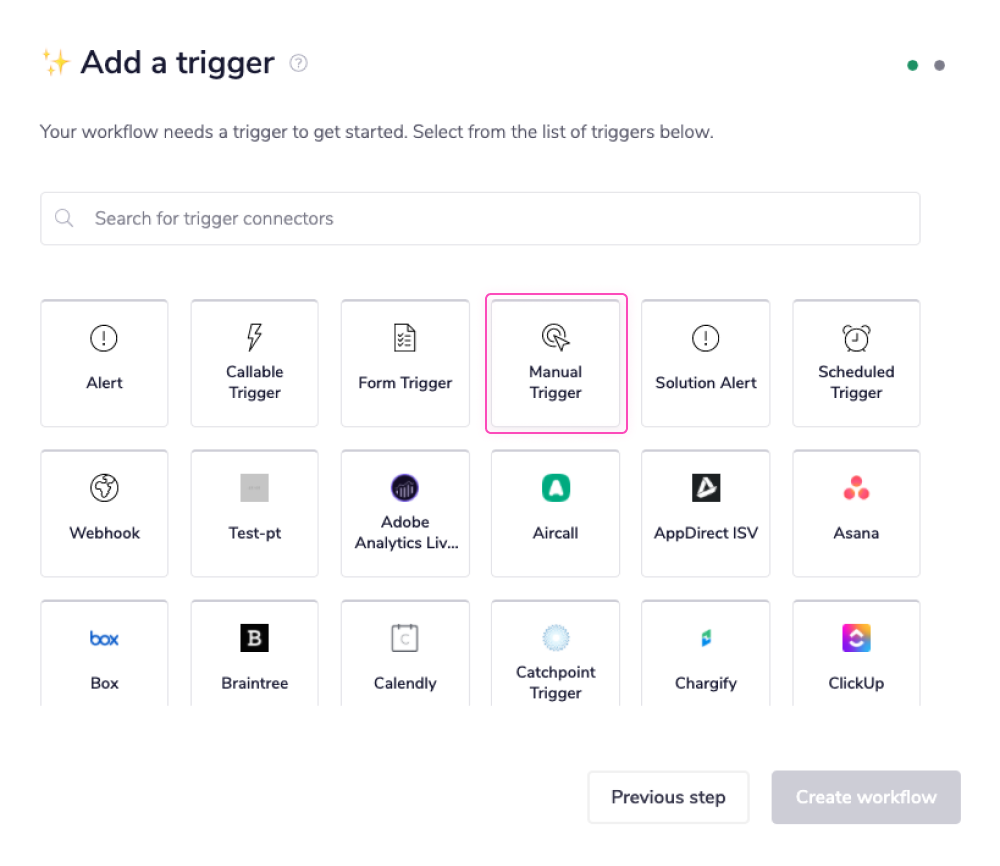1000x866 pixels.
Task: Select the Webhook trigger icon
Action: [x=104, y=488]
